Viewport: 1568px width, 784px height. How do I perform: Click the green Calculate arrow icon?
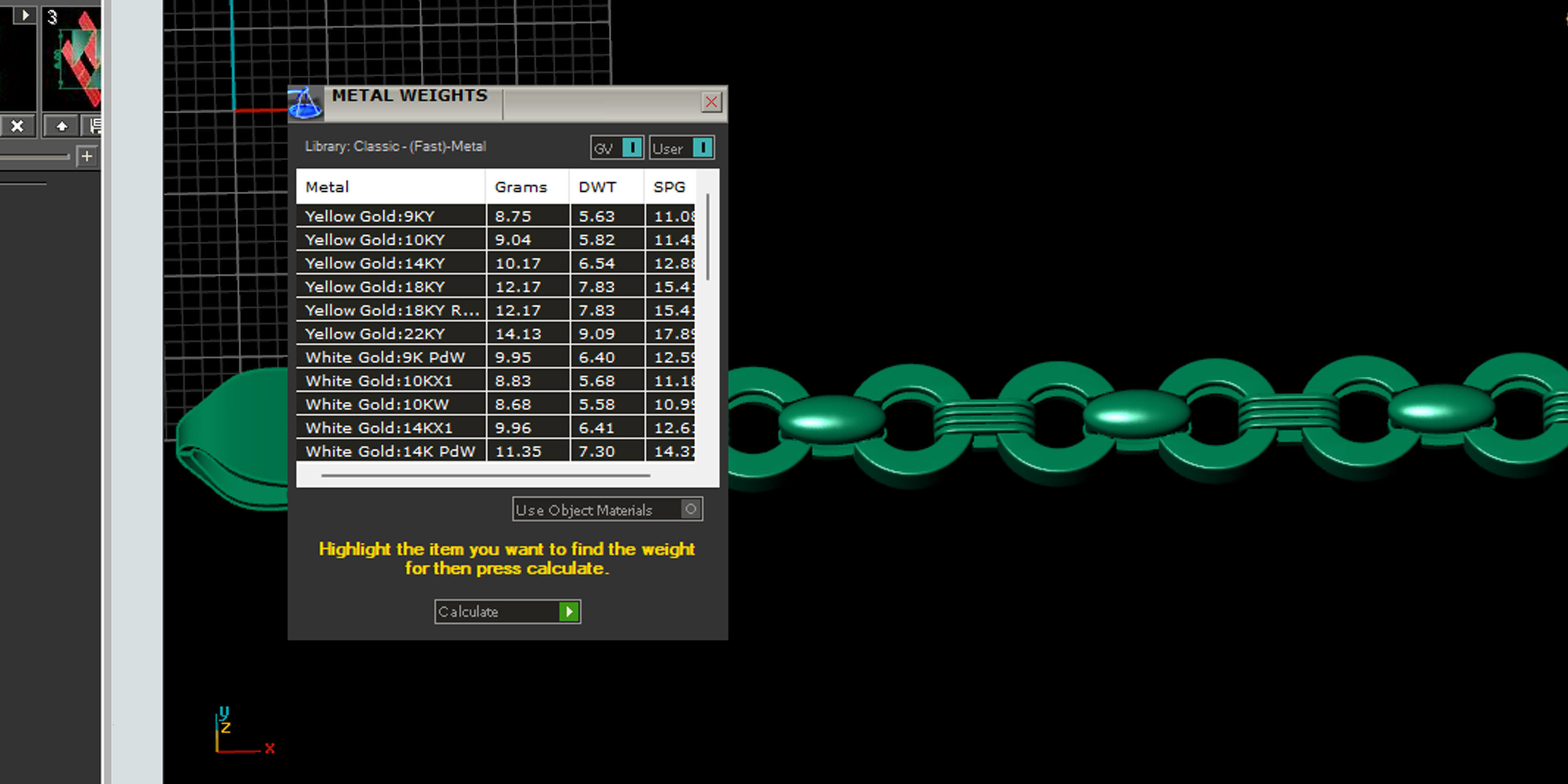[568, 612]
